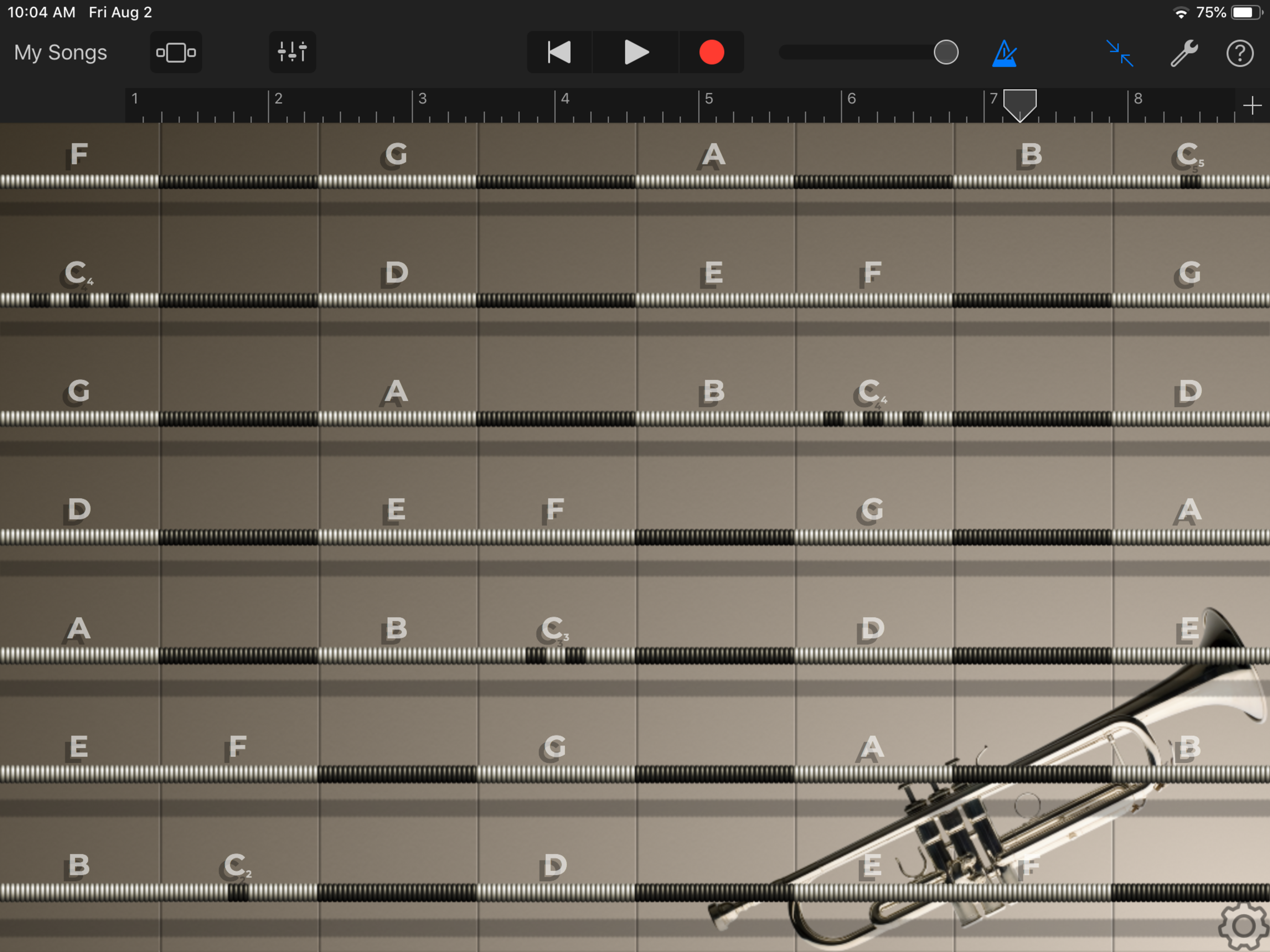
Task: Tap bar 3 in the ruler
Action: (x=422, y=98)
